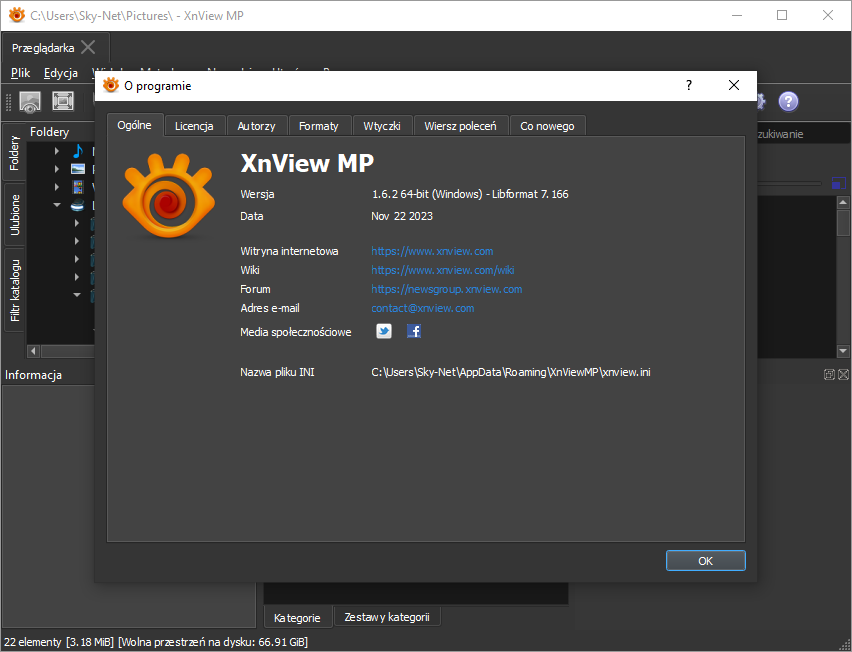Image resolution: width=852 pixels, height=652 pixels.
Task: Click the right panel scroll up arrow
Action: click(x=843, y=203)
